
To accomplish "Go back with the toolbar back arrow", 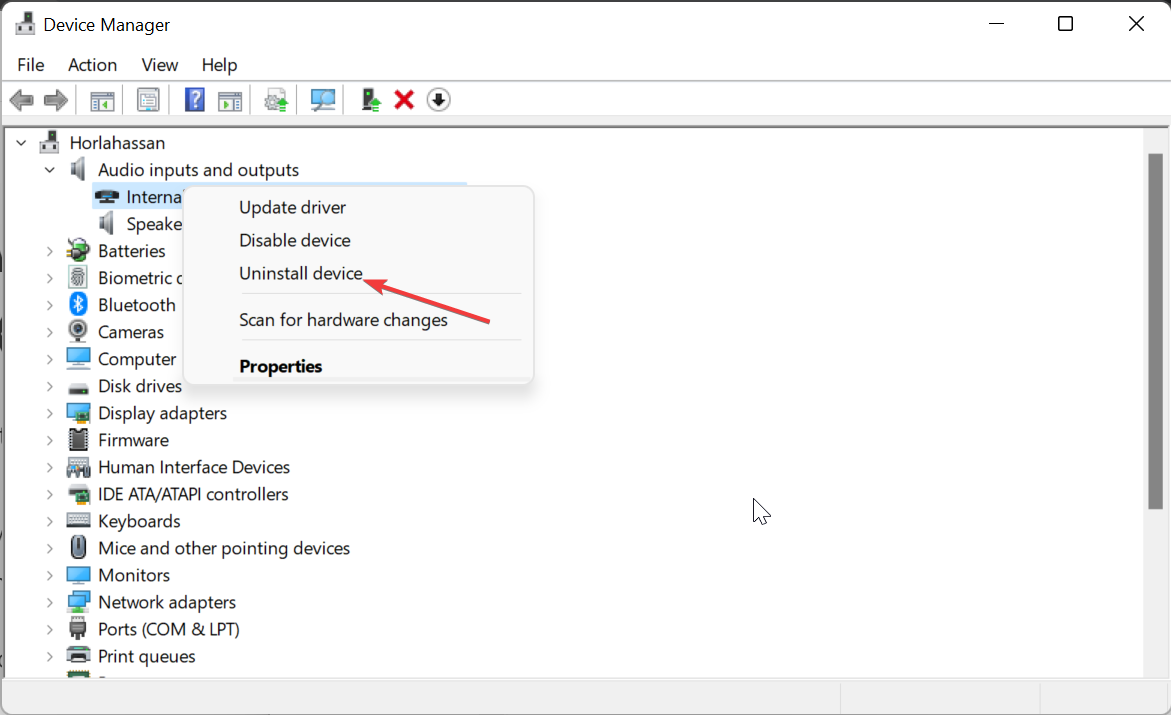I will point(22,100).
